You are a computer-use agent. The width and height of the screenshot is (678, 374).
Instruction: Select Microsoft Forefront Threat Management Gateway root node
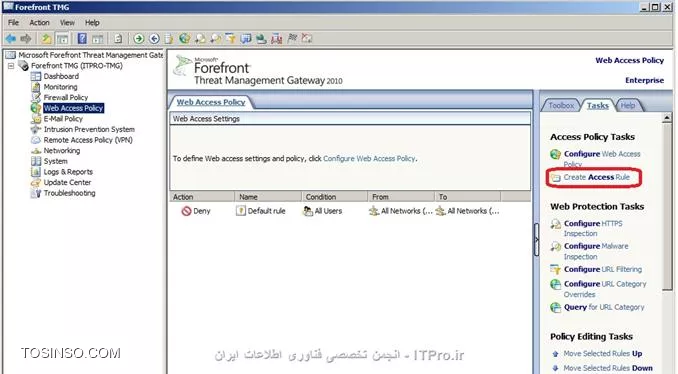tap(90, 55)
